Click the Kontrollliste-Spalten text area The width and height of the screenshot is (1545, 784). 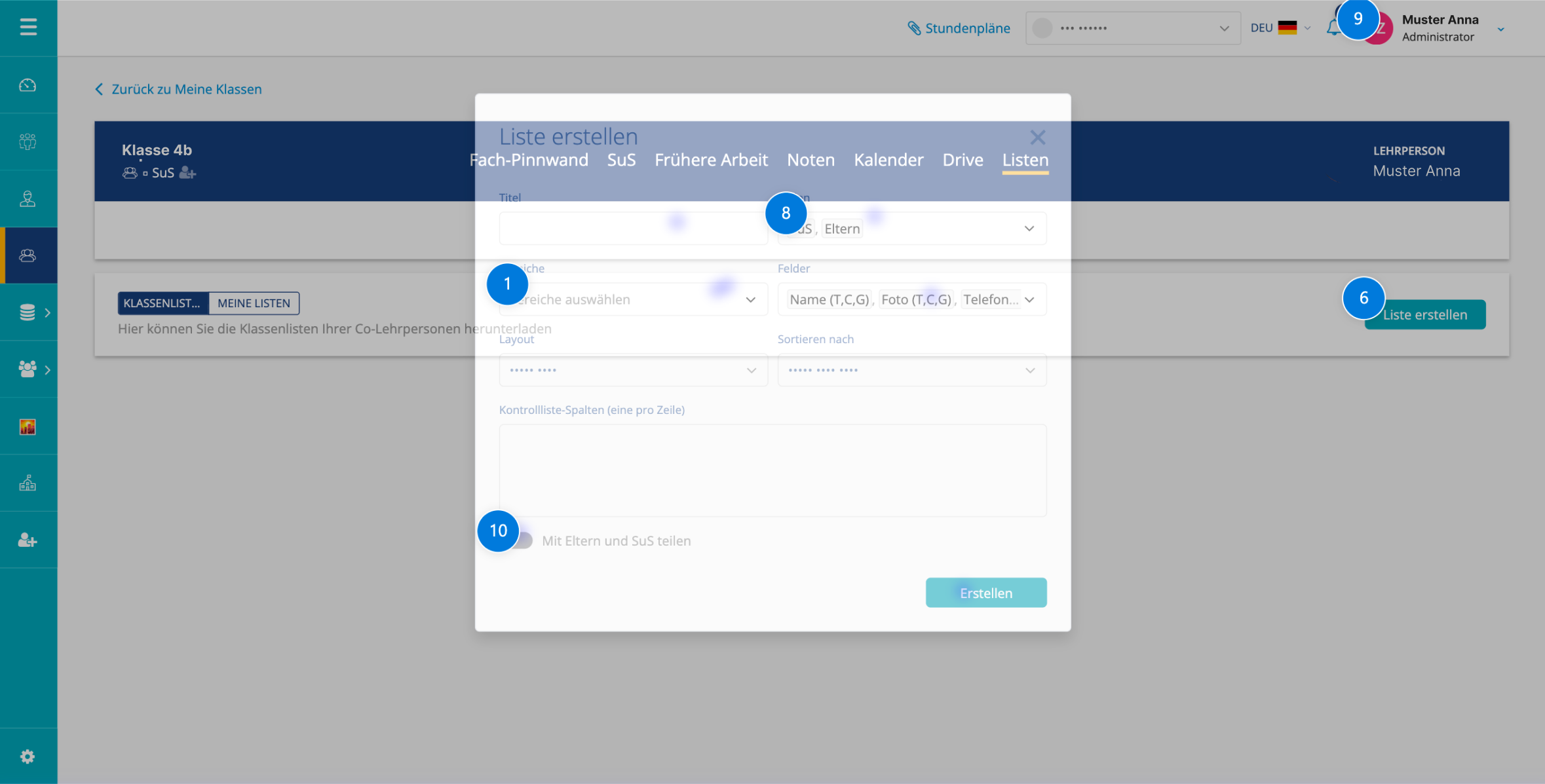click(773, 470)
